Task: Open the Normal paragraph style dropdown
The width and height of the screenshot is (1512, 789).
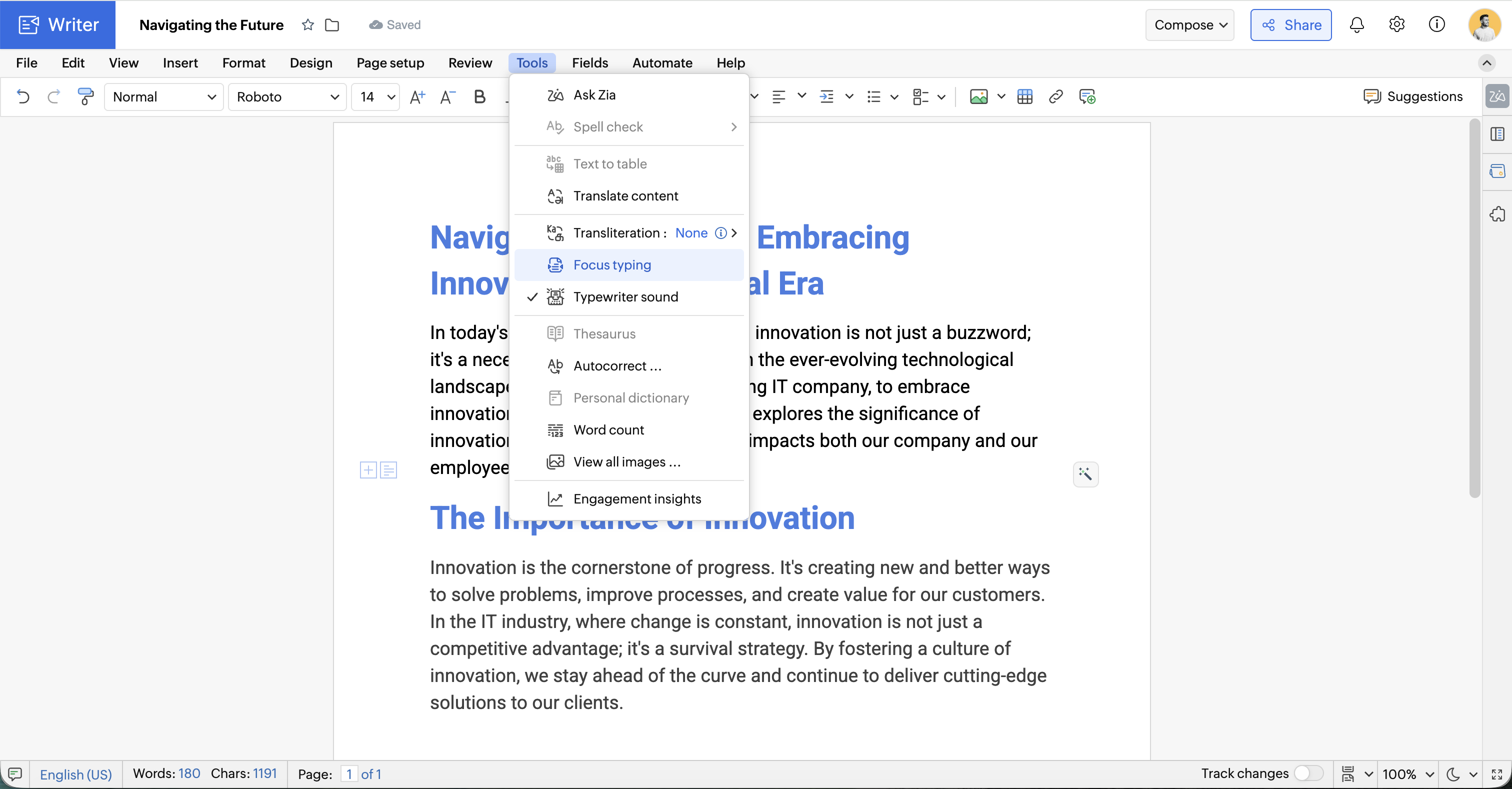Action: coord(164,97)
